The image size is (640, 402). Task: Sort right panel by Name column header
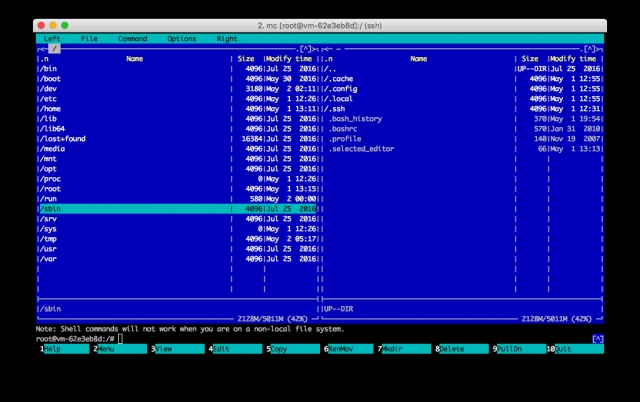coord(418,59)
